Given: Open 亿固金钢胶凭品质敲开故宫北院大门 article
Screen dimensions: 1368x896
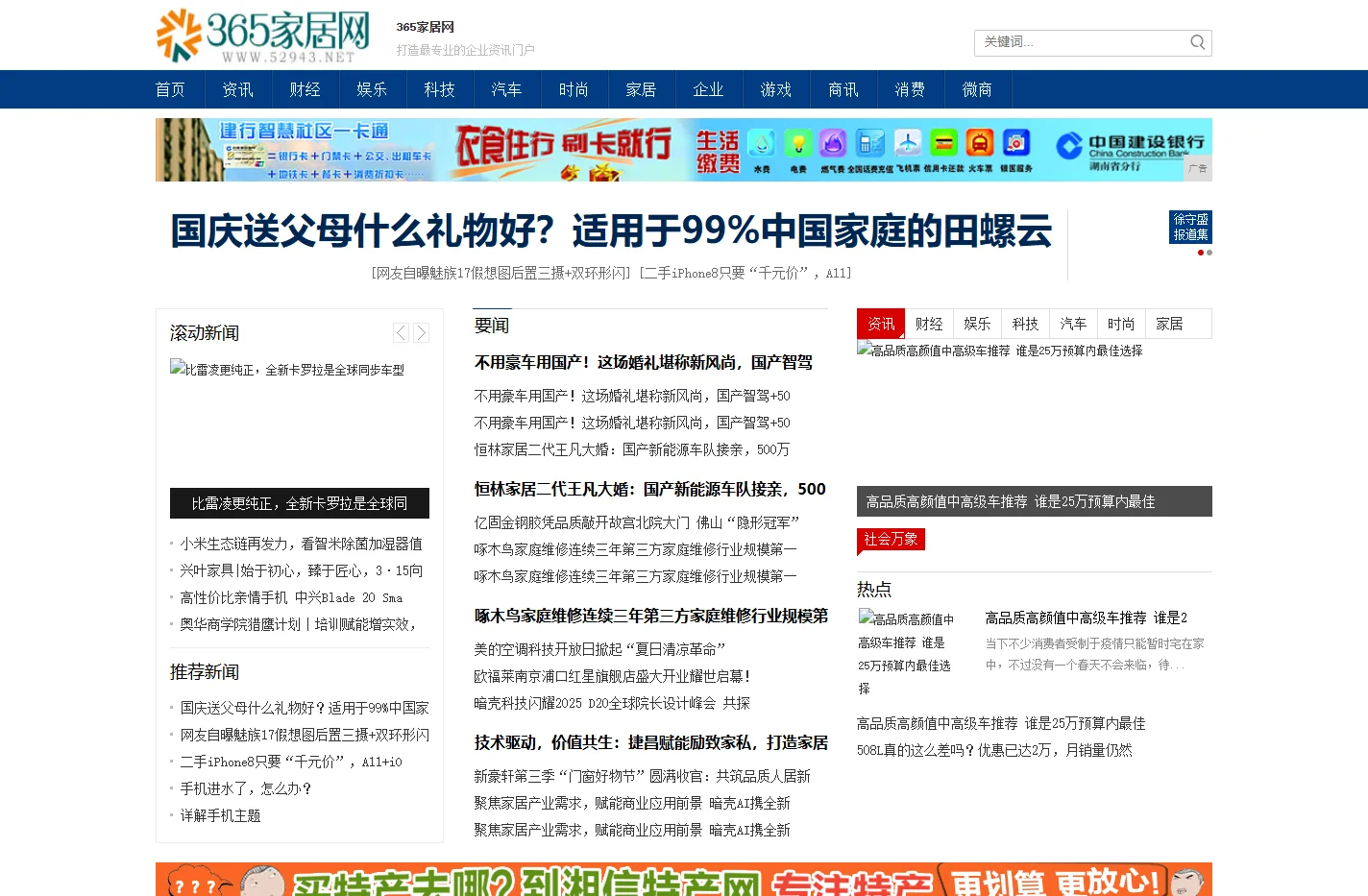Looking at the screenshot, I should coord(637,522).
